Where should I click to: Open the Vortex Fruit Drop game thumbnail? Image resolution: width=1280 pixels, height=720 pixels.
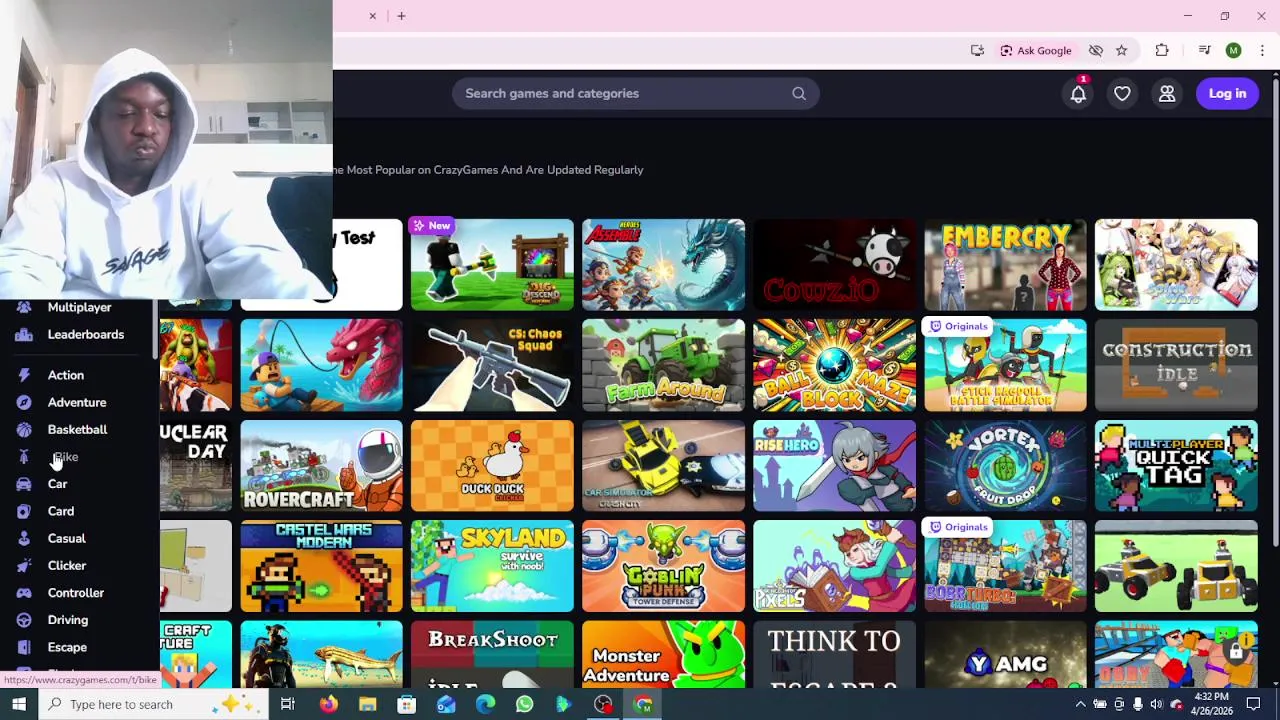click(x=1005, y=466)
